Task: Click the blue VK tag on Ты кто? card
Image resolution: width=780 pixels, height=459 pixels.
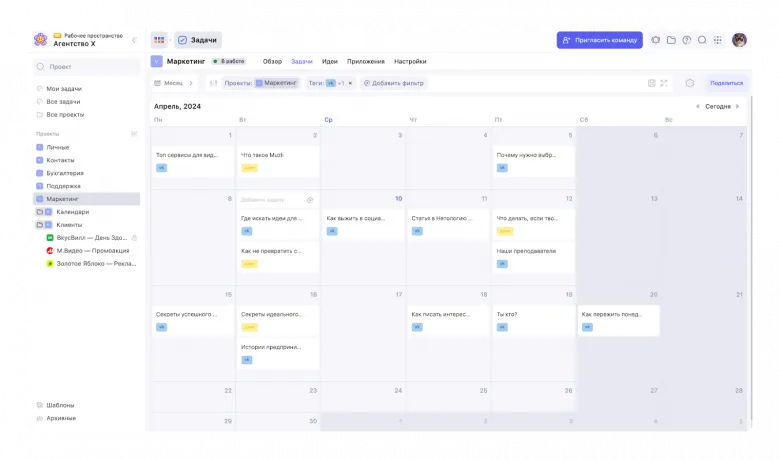Action: pyautogui.click(x=502, y=327)
